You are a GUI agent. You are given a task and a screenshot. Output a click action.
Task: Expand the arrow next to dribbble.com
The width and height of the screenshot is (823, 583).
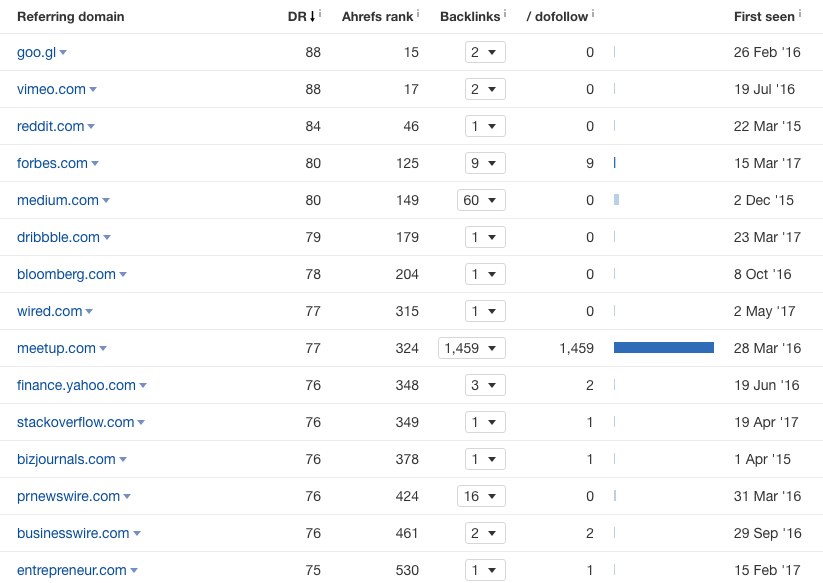107,238
